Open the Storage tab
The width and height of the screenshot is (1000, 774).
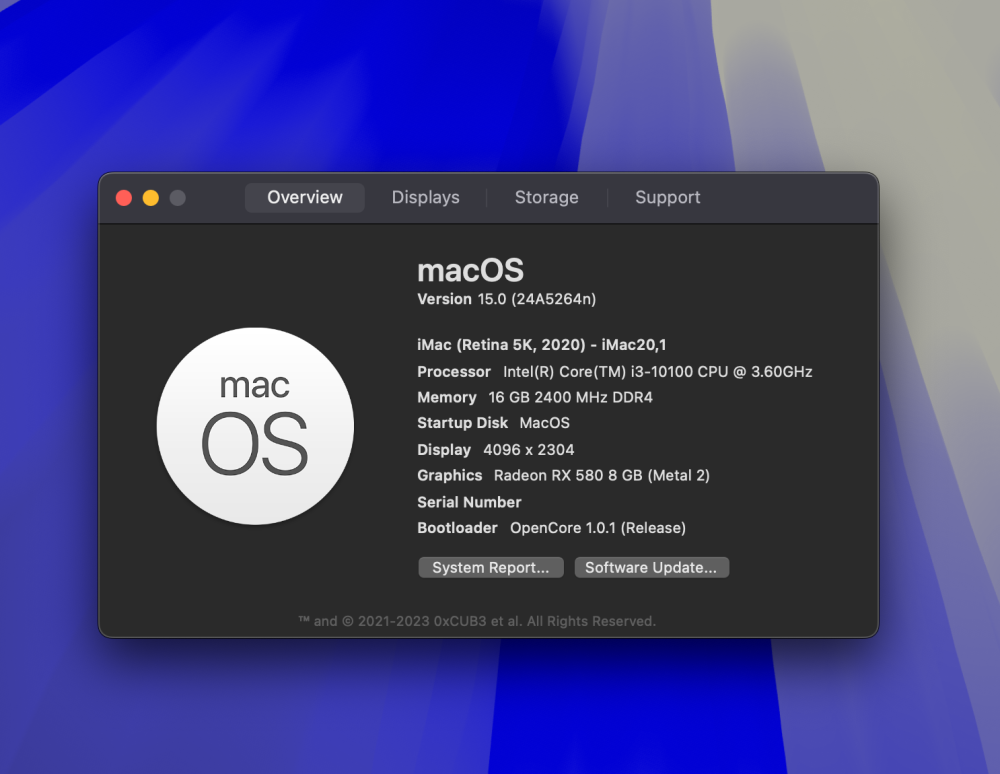[547, 198]
